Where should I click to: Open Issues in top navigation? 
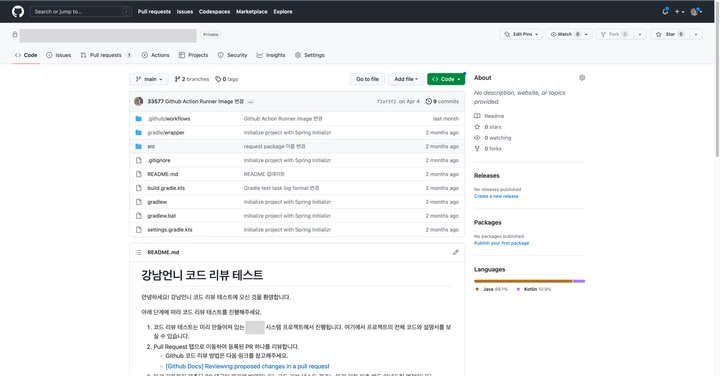185,11
